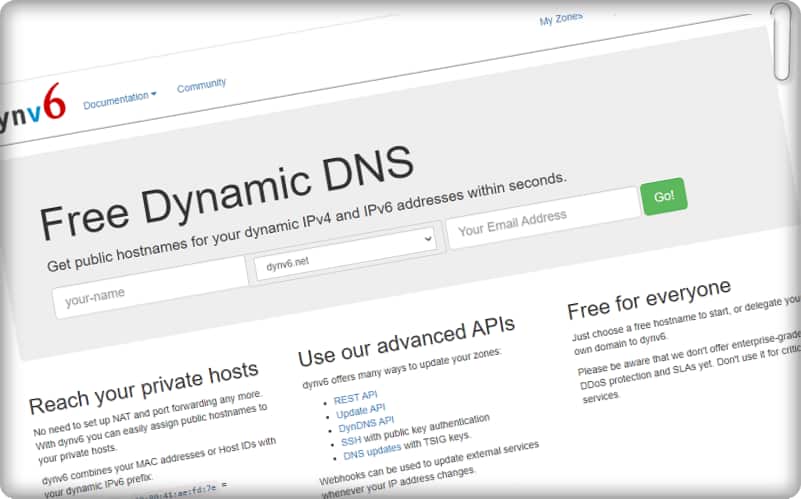Open the DNS updates link
Image resolution: width=801 pixels, height=499 pixels.
click(x=372, y=452)
